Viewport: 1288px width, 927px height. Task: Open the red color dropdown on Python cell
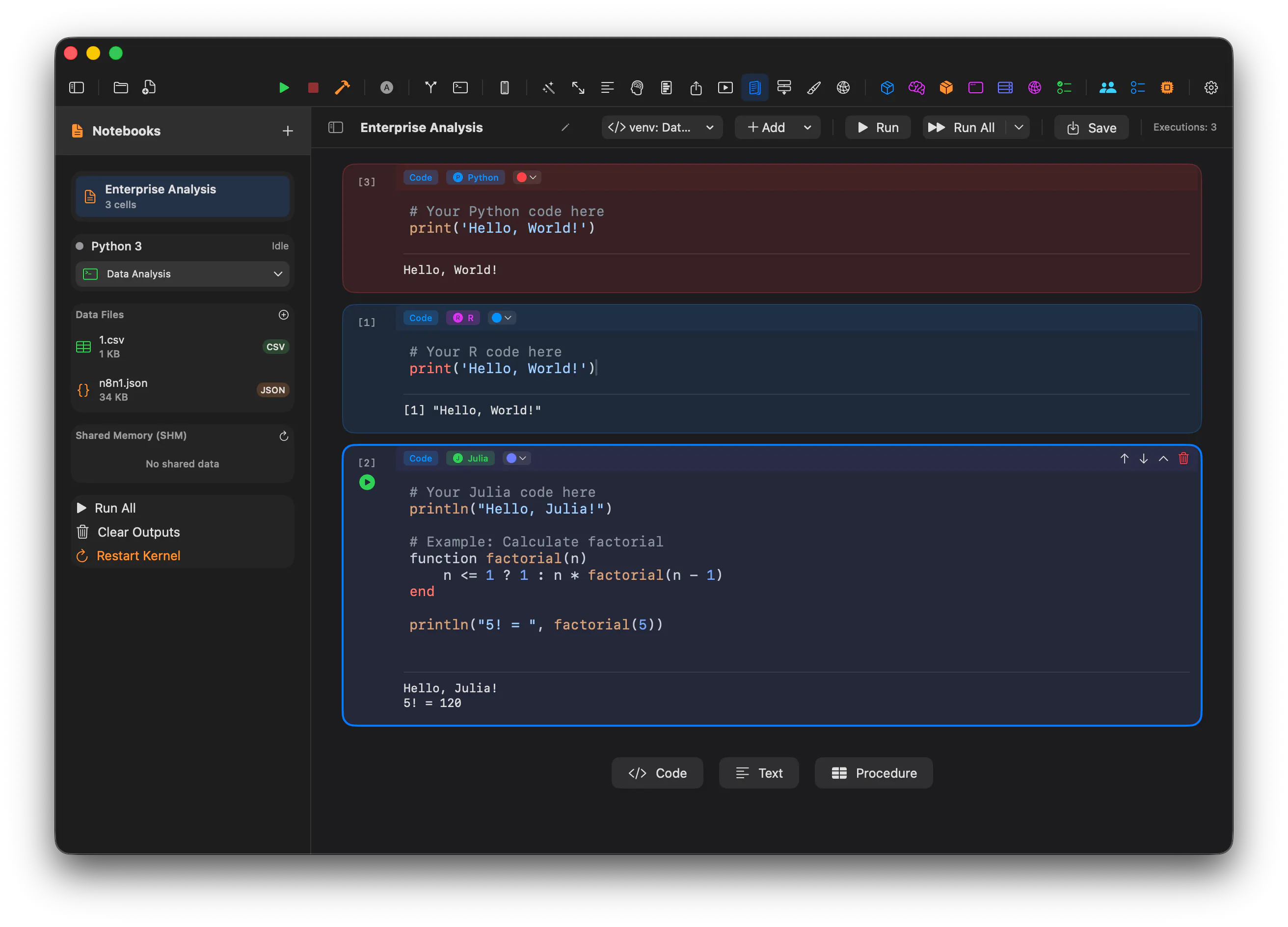pyautogui.click(x=527, y=178)
